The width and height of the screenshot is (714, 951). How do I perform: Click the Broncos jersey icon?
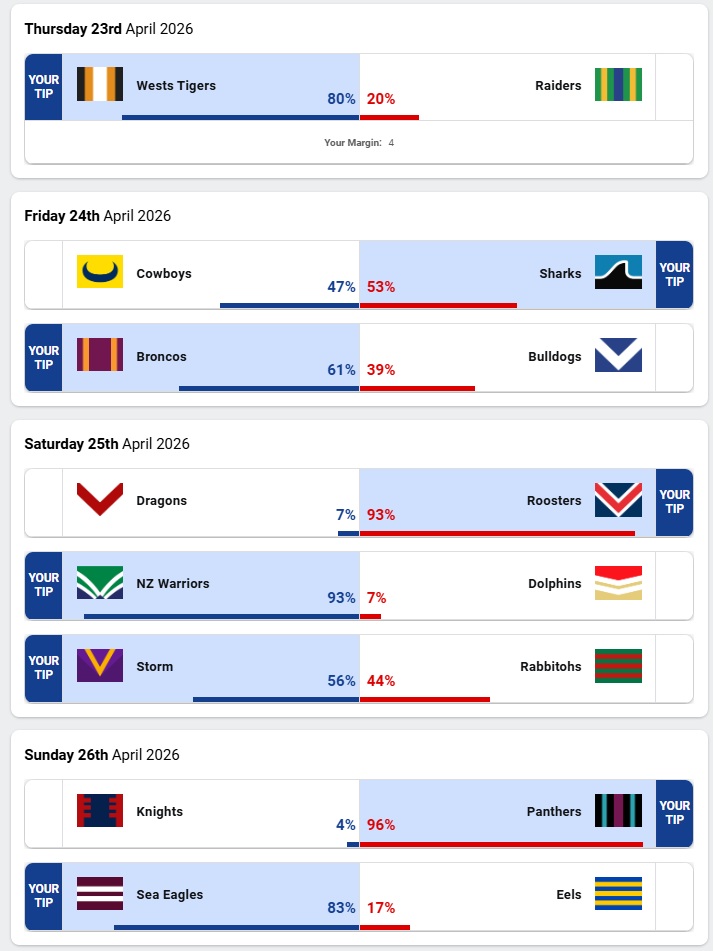pyautogui.click(x=100, y=356)
